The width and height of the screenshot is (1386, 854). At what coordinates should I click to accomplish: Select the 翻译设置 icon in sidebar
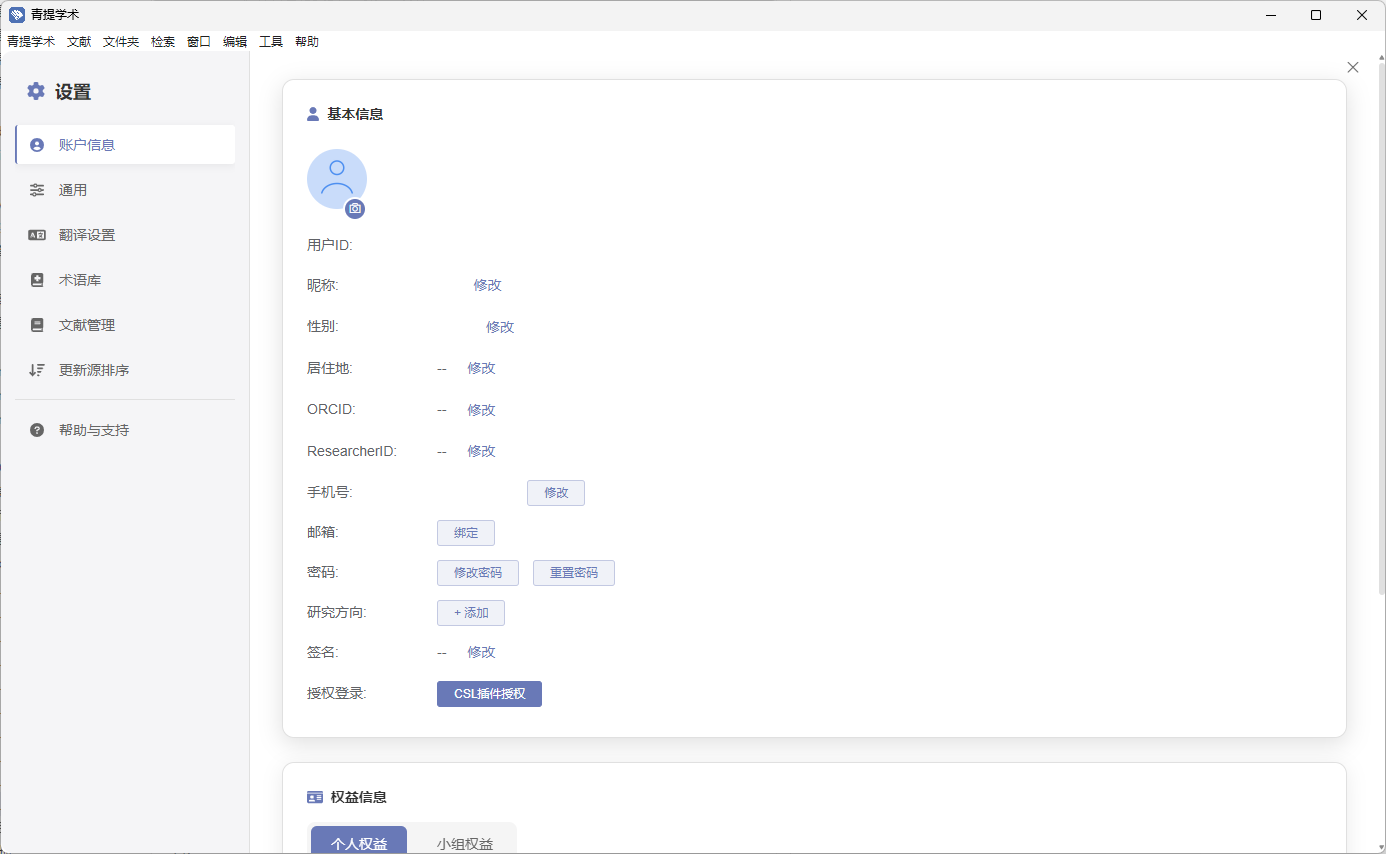37,235
